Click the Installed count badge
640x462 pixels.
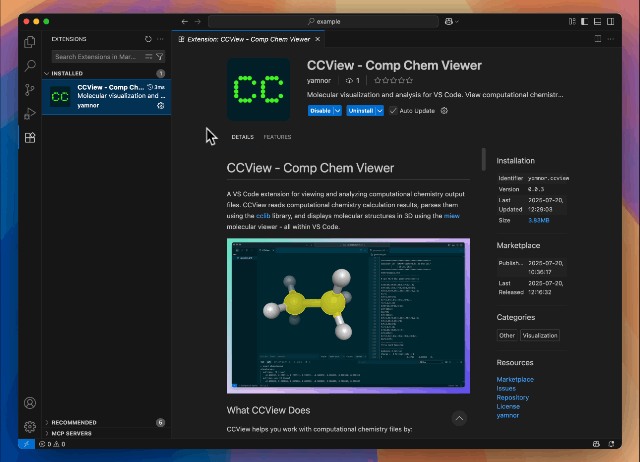(x=160, y=73)
